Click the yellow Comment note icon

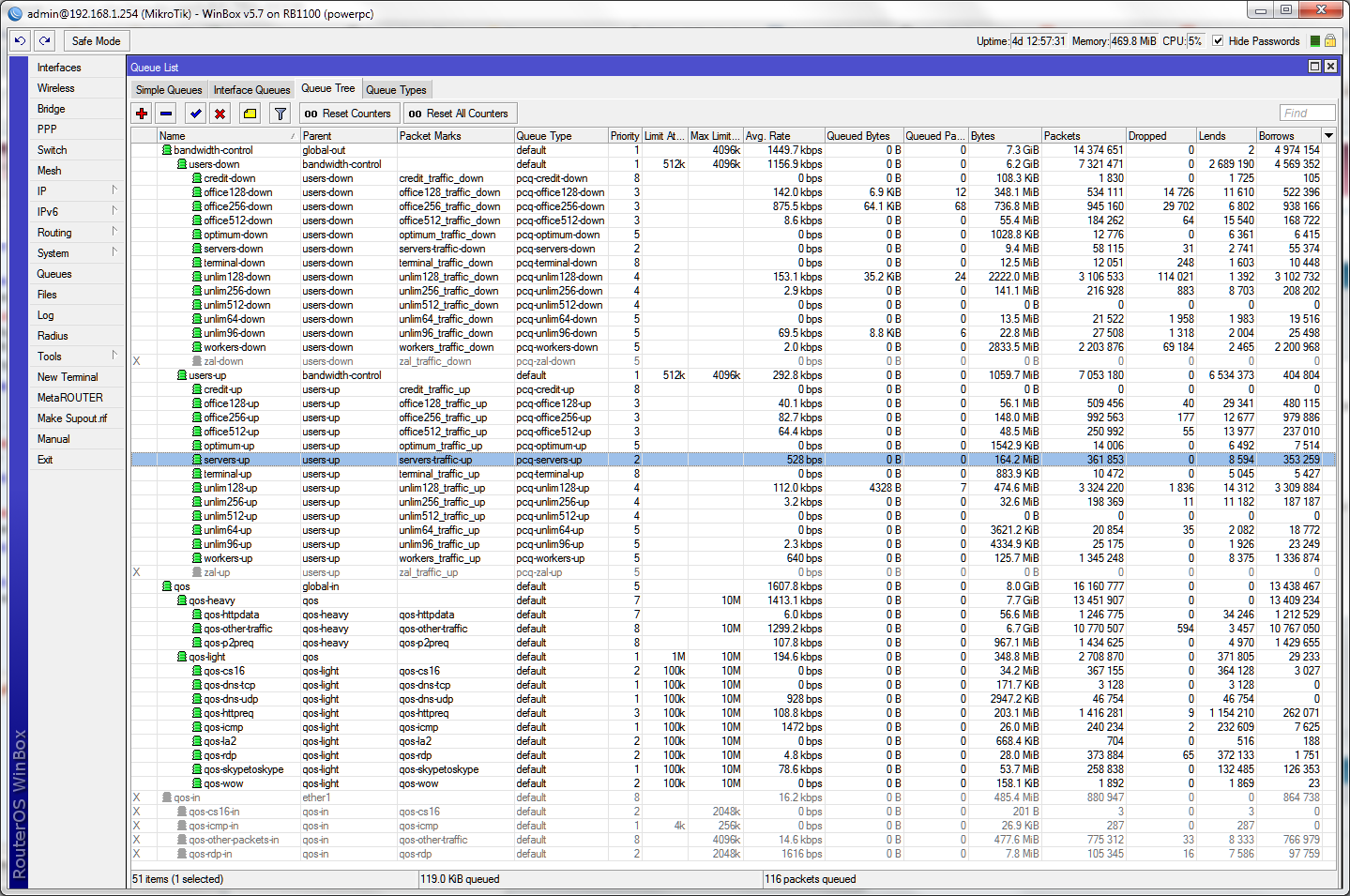[x=250, y=114]
